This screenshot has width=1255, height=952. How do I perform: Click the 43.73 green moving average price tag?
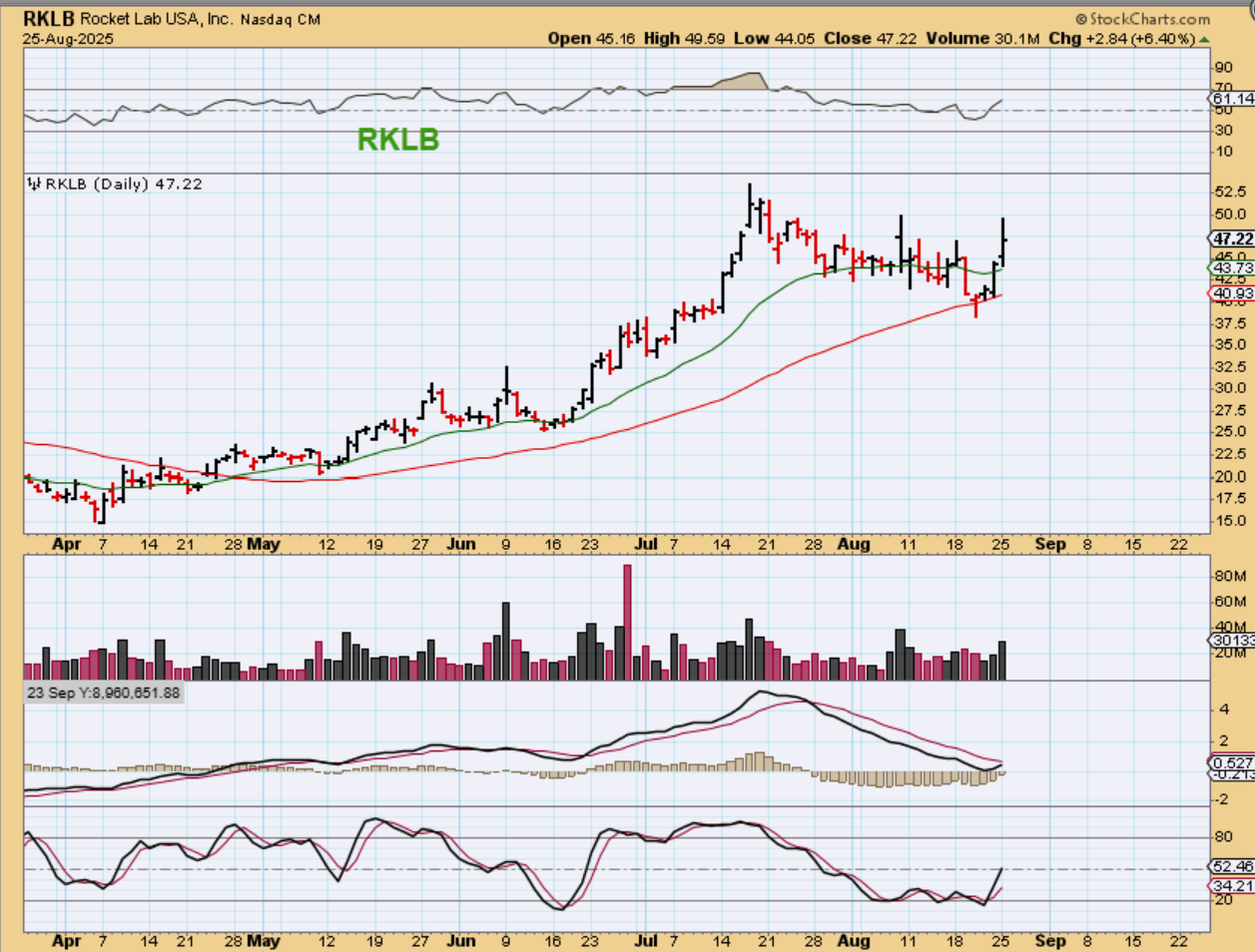tap(1231, 267)
